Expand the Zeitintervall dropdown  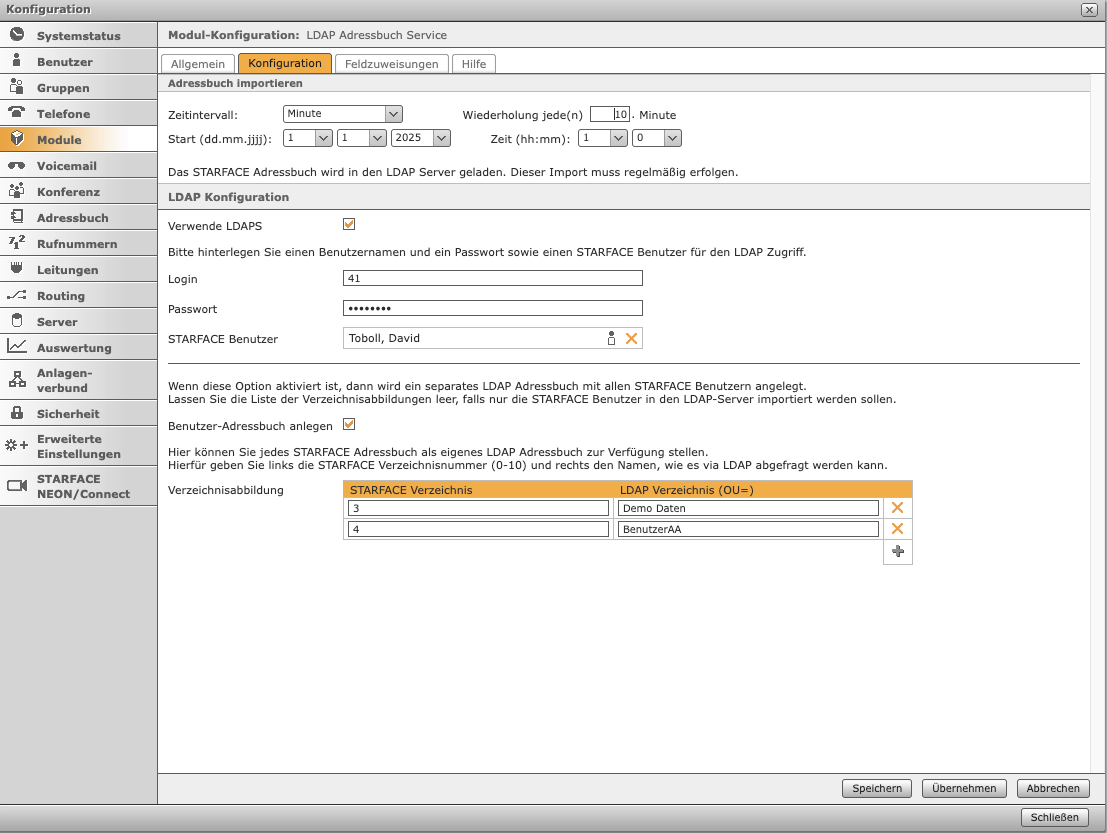[x=342, y=114]
